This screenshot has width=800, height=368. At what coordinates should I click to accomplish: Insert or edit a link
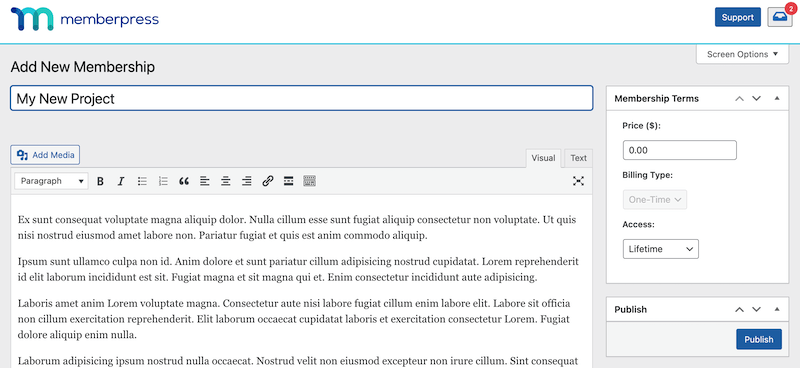pos(268,181)
